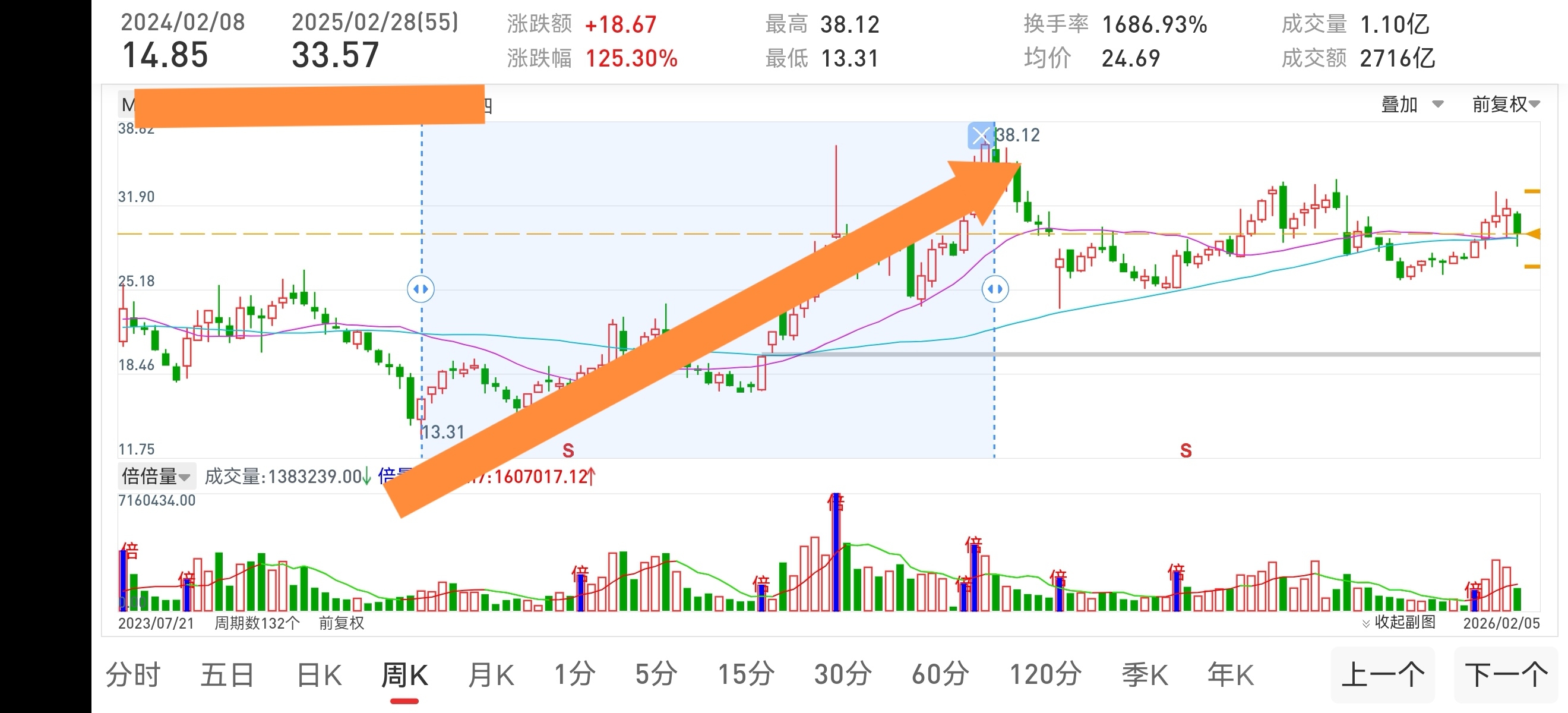The width and height of the screenshot is (1568, 713).
Task: Select the 60分 period tab
Action: pyautogui.click(x=939, y=674)
